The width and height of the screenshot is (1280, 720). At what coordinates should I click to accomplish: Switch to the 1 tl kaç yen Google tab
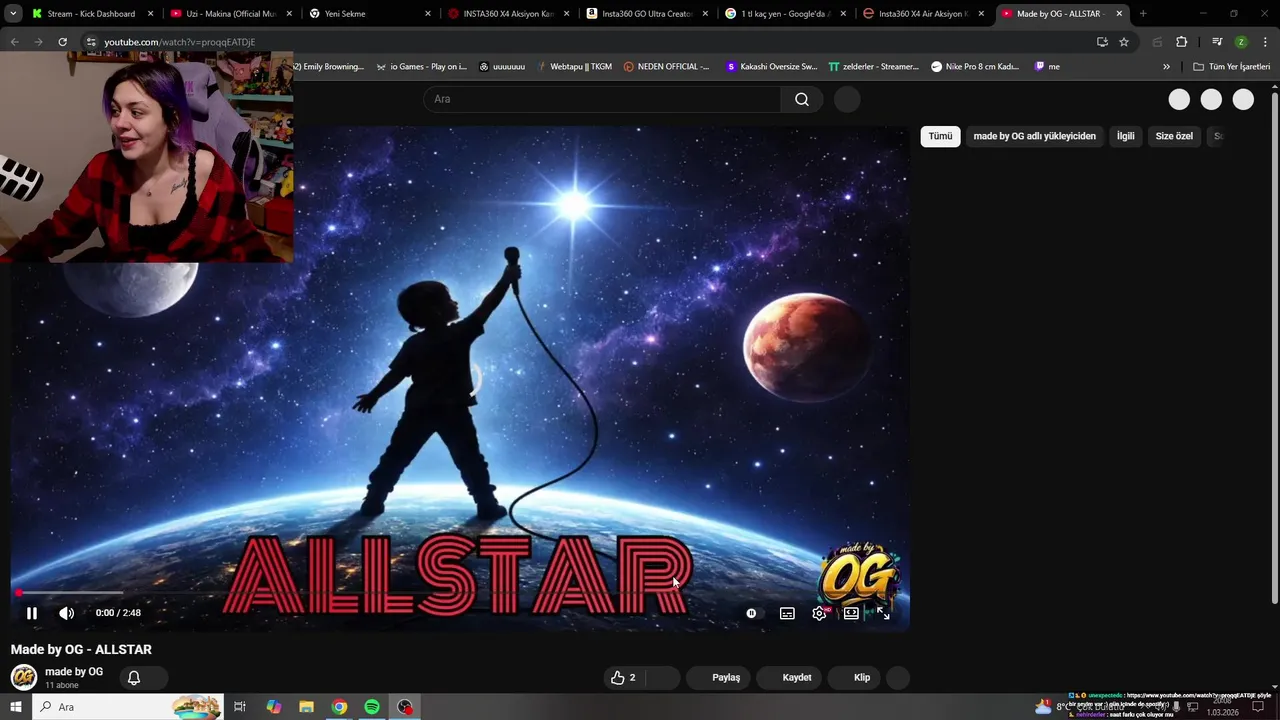(785, 14)
